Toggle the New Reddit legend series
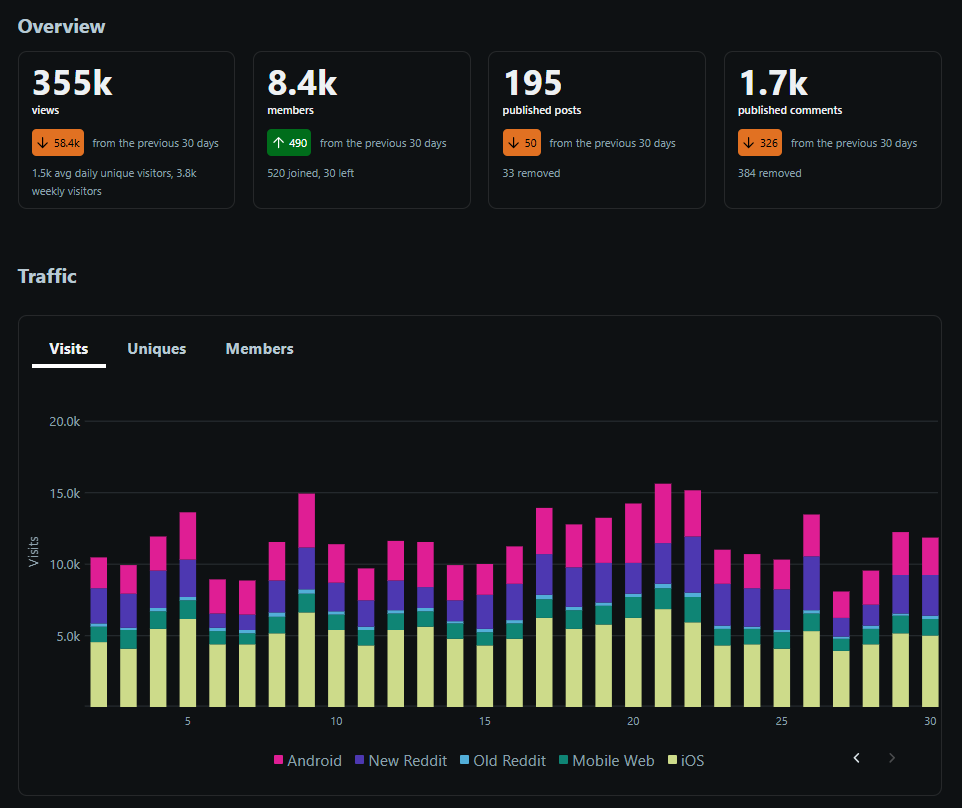Image resolution: width=962 pixels, height=808 pixels. coord(401,761)
